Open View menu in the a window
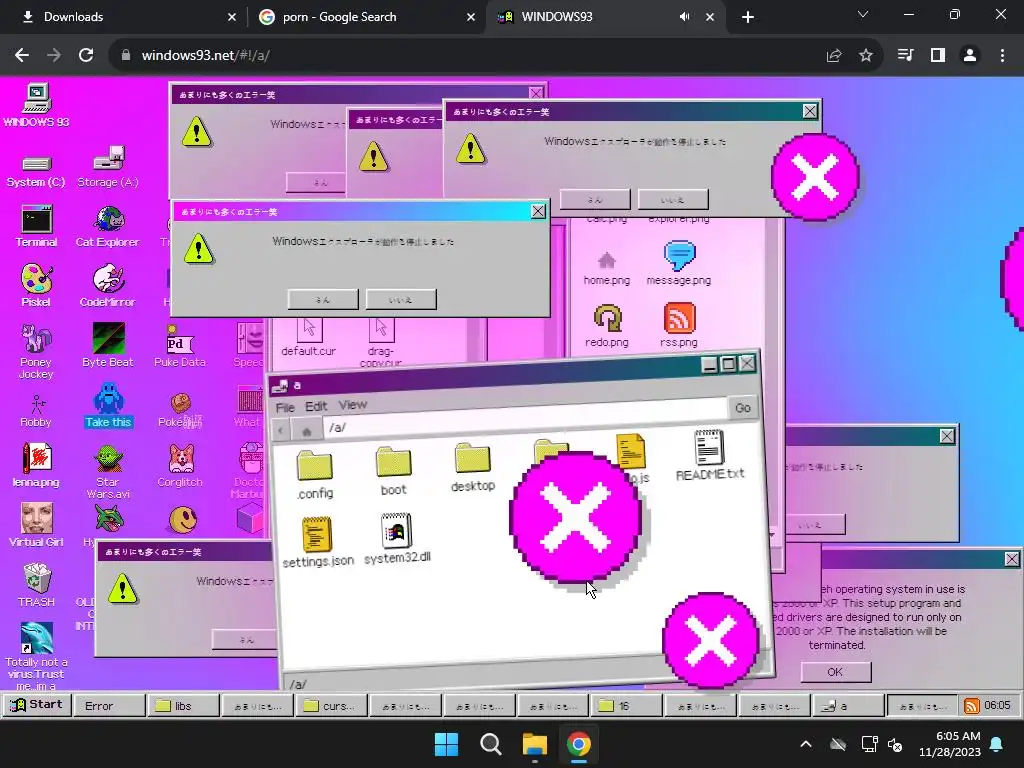 [353, 405]
